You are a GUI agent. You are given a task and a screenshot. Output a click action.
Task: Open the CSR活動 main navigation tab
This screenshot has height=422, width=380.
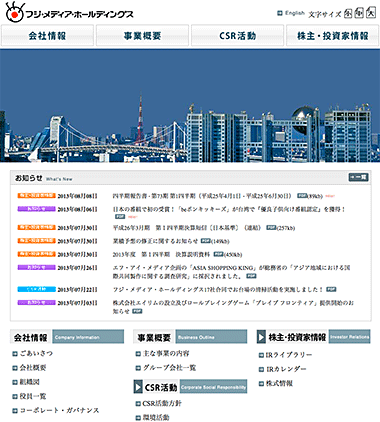pyautogui.click(x=237, y=35)
